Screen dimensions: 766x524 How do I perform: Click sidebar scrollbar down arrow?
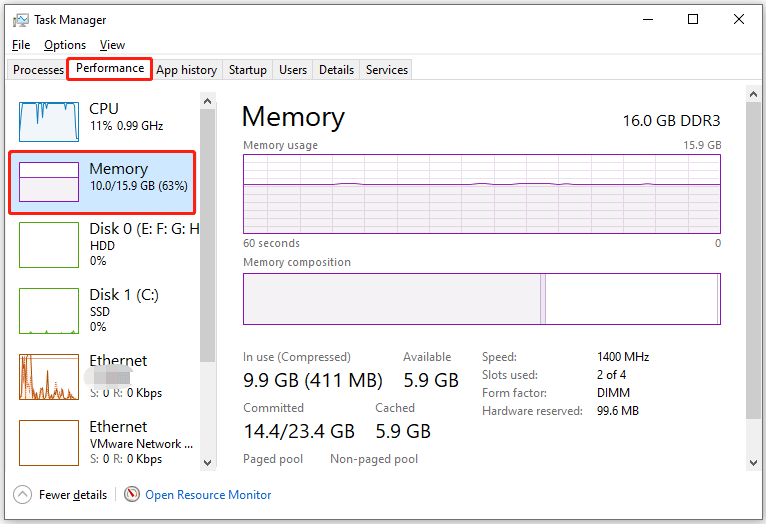(x=208, y=462)
